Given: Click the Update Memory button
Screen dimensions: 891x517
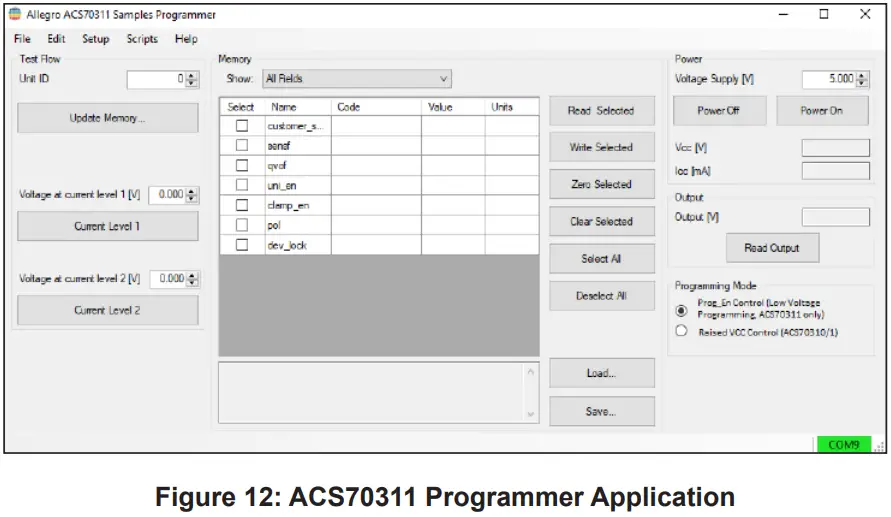Looking at the screenshot, I should coord(108,118).
